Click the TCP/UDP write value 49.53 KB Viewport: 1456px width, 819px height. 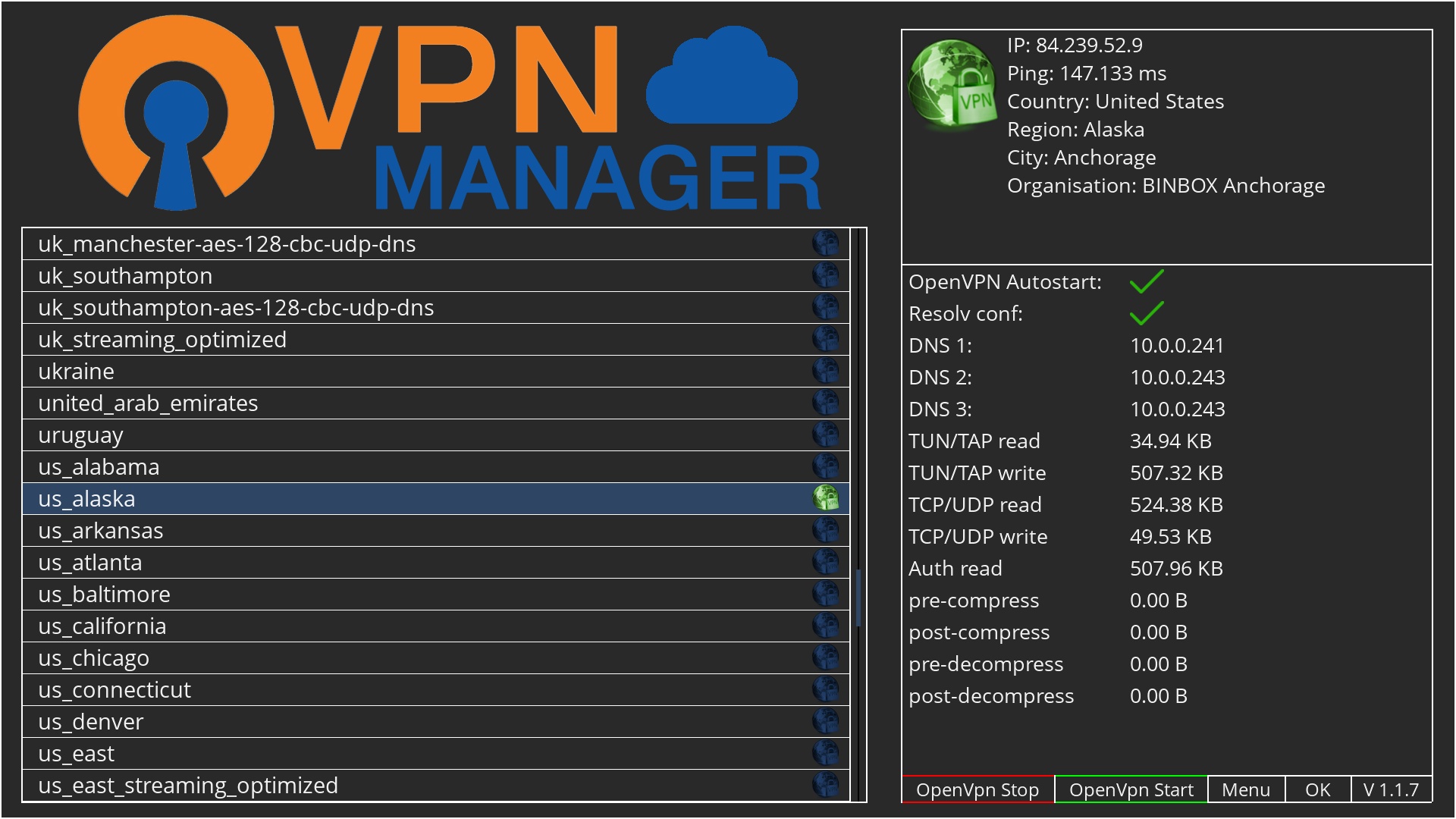coord(1171,536)
